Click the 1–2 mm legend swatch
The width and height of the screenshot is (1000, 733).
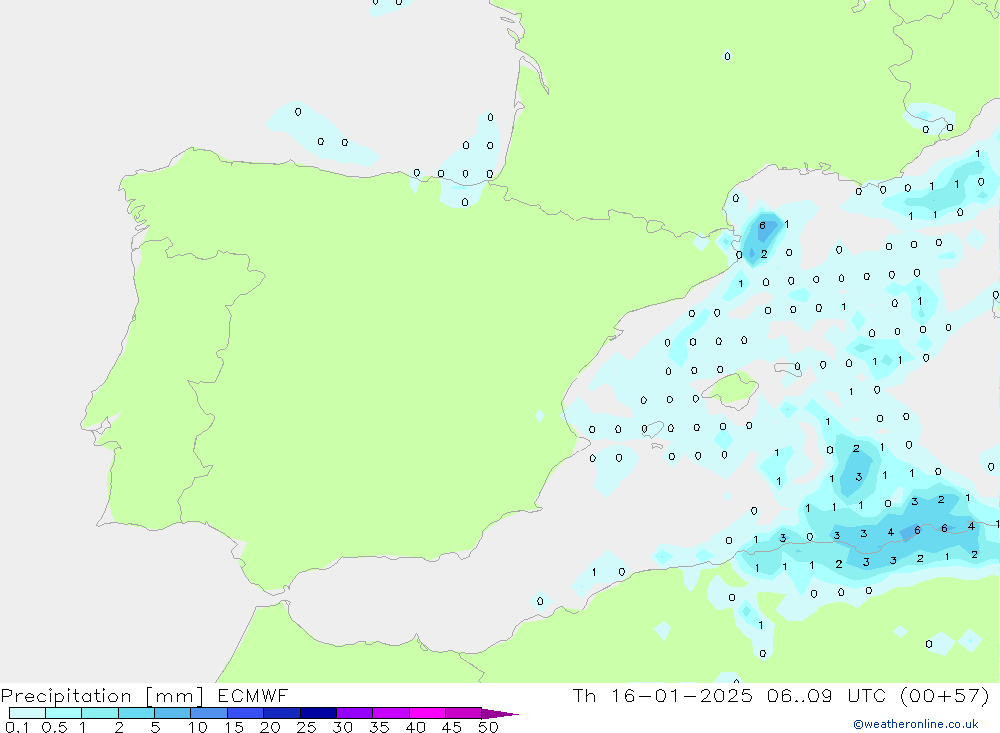pyautogui.click(x=100, y=713)
